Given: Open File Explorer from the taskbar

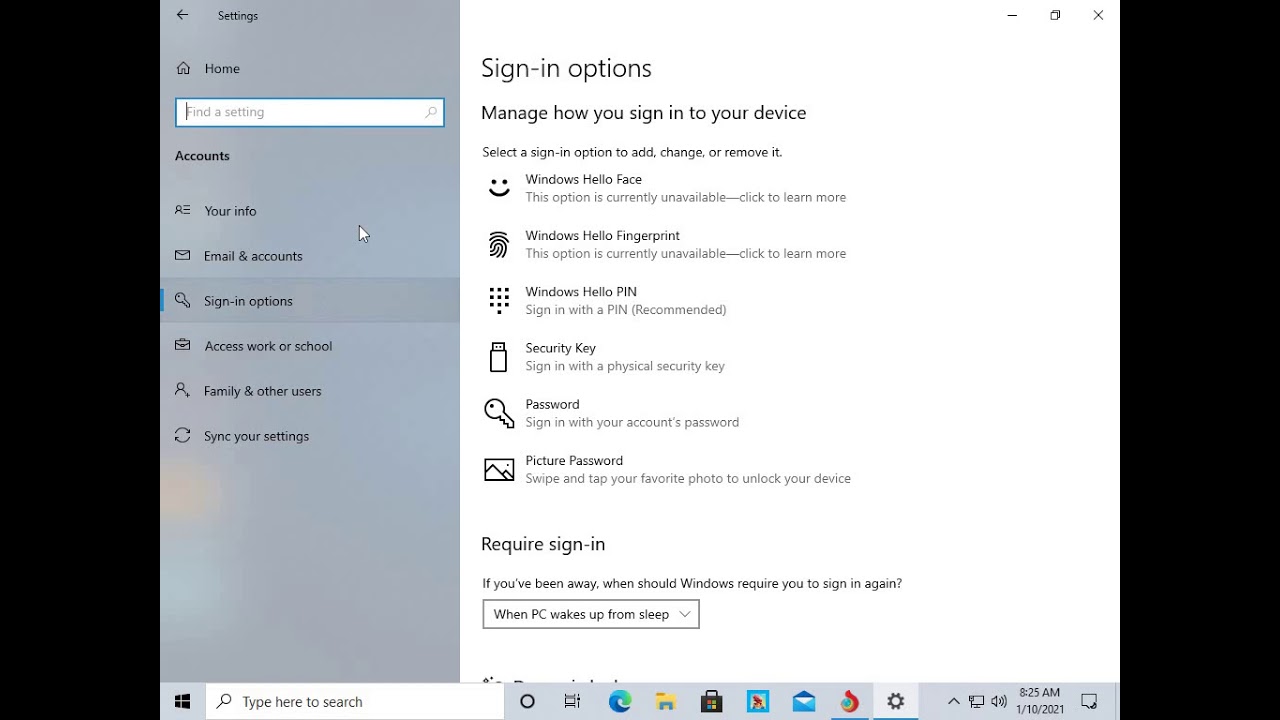Looking at the screenshot, I should [666, 702].
